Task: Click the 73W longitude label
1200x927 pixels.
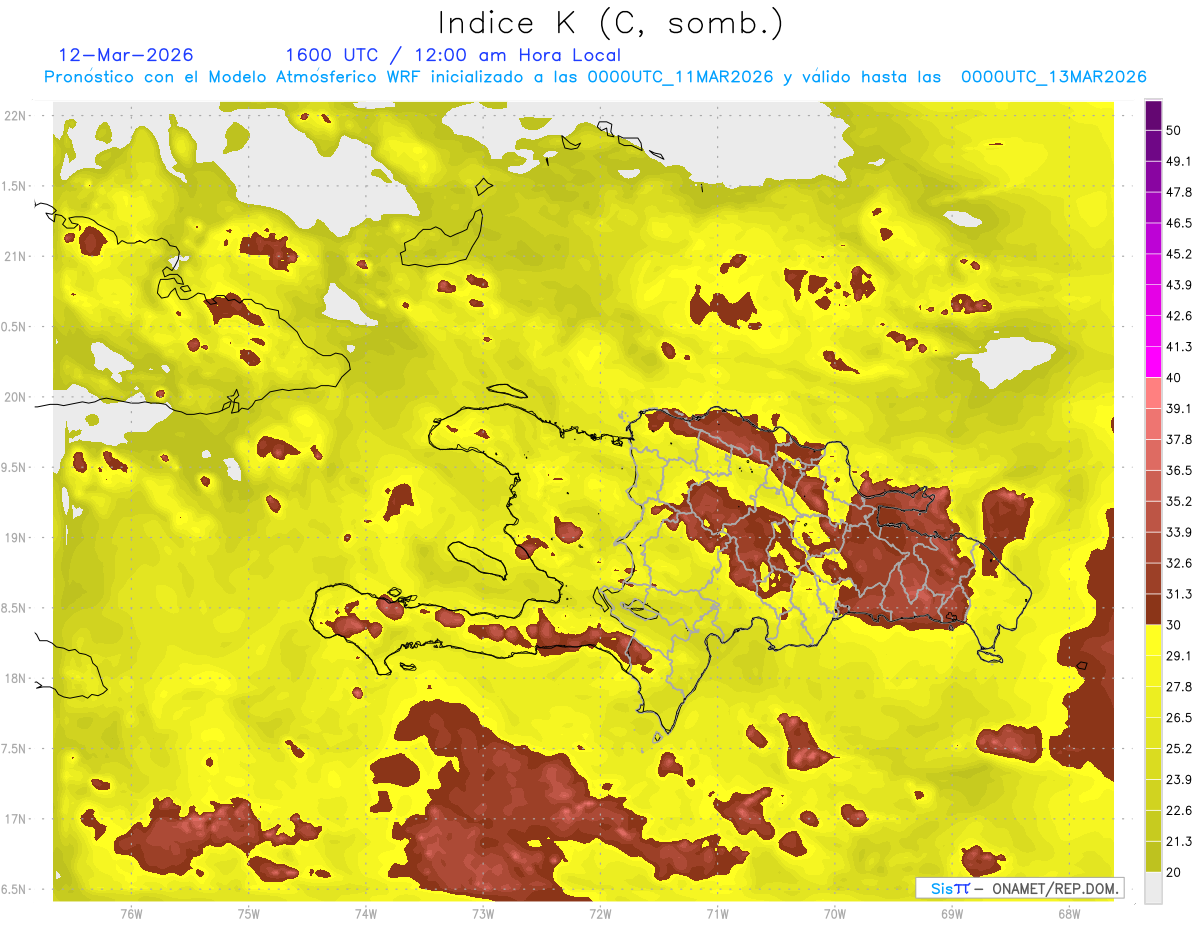Action: [x=483, y=913]
